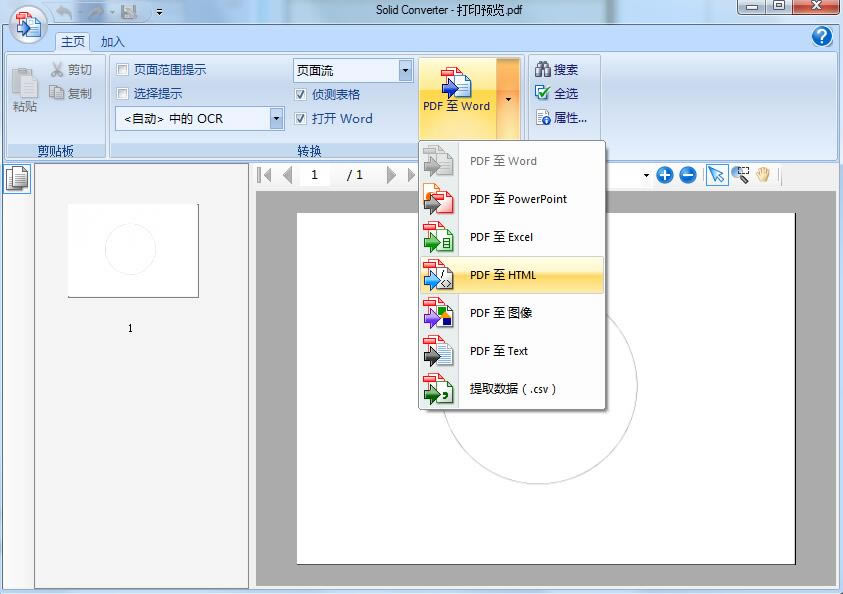Image resolution: width=843 pixels, height=594 pixels.
Task: Click the 剪贴板 group label
Action: 55,152
